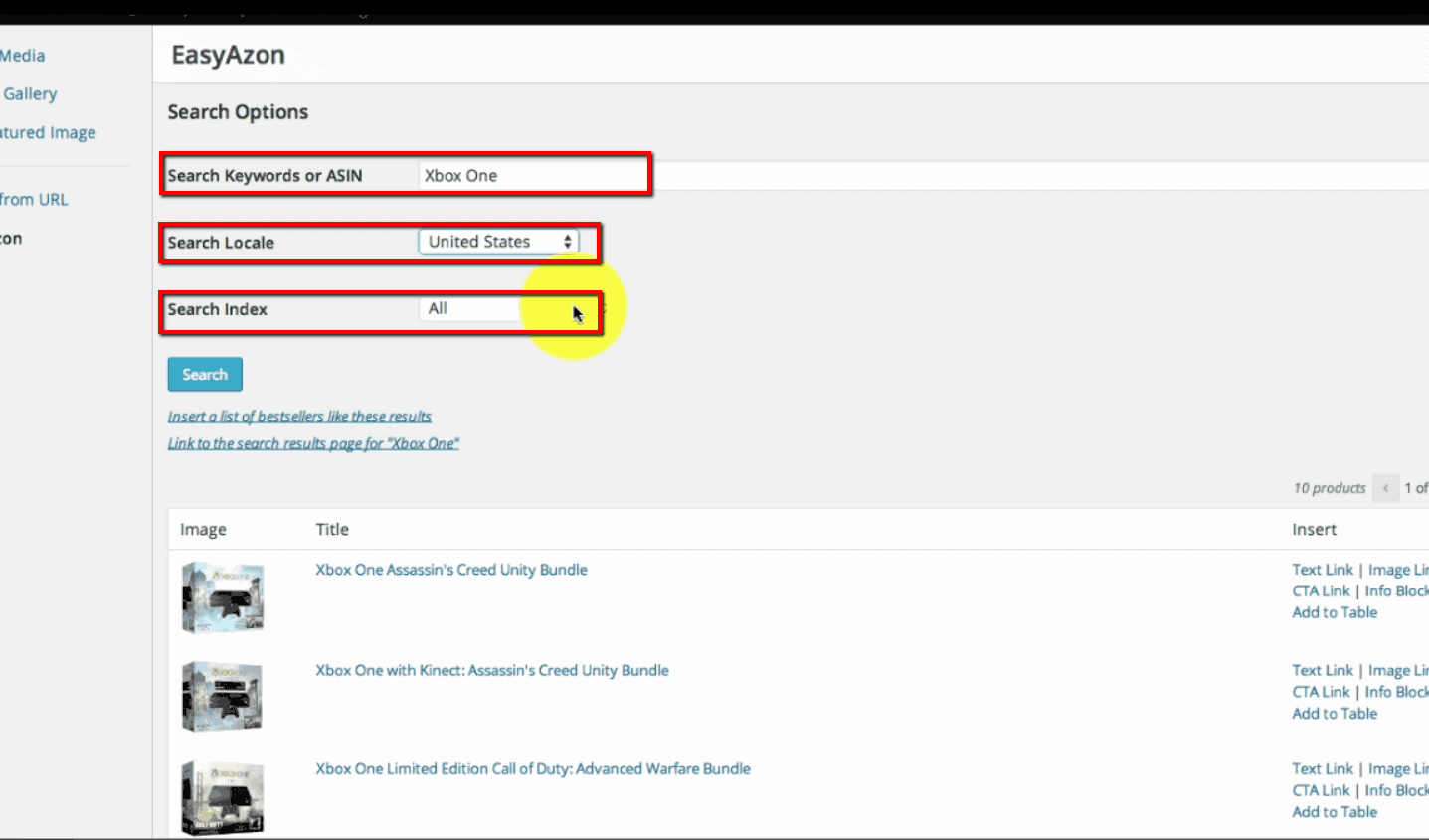The image size is (1429, 840).
Task: Open Call of Duty Advanced Warfare Bundle title
Action: (533, 768)
